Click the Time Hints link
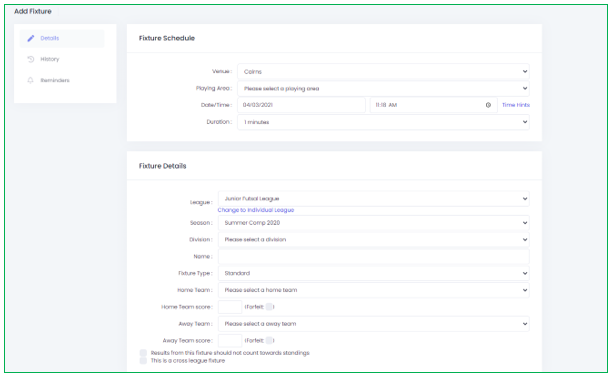The width and height of the screenshot is (615, 378). [x=516, y=105]
